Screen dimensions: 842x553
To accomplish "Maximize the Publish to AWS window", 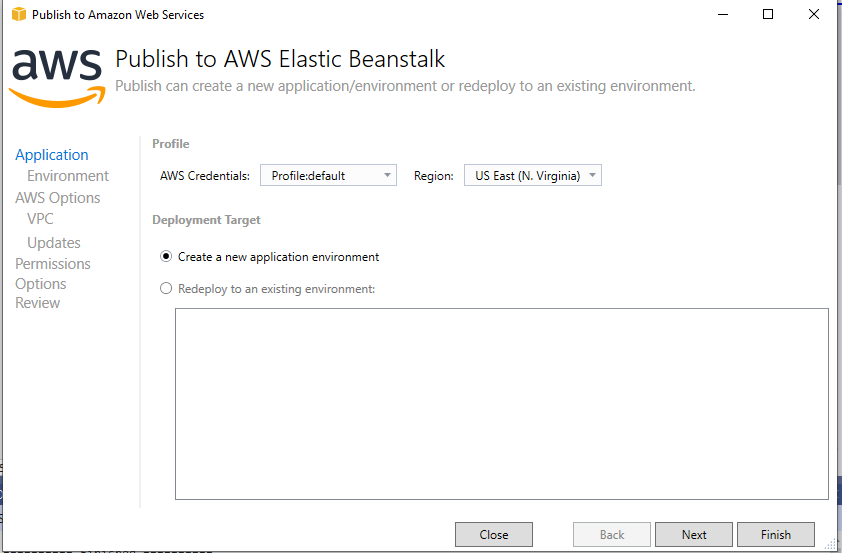I will pos(768,15).
